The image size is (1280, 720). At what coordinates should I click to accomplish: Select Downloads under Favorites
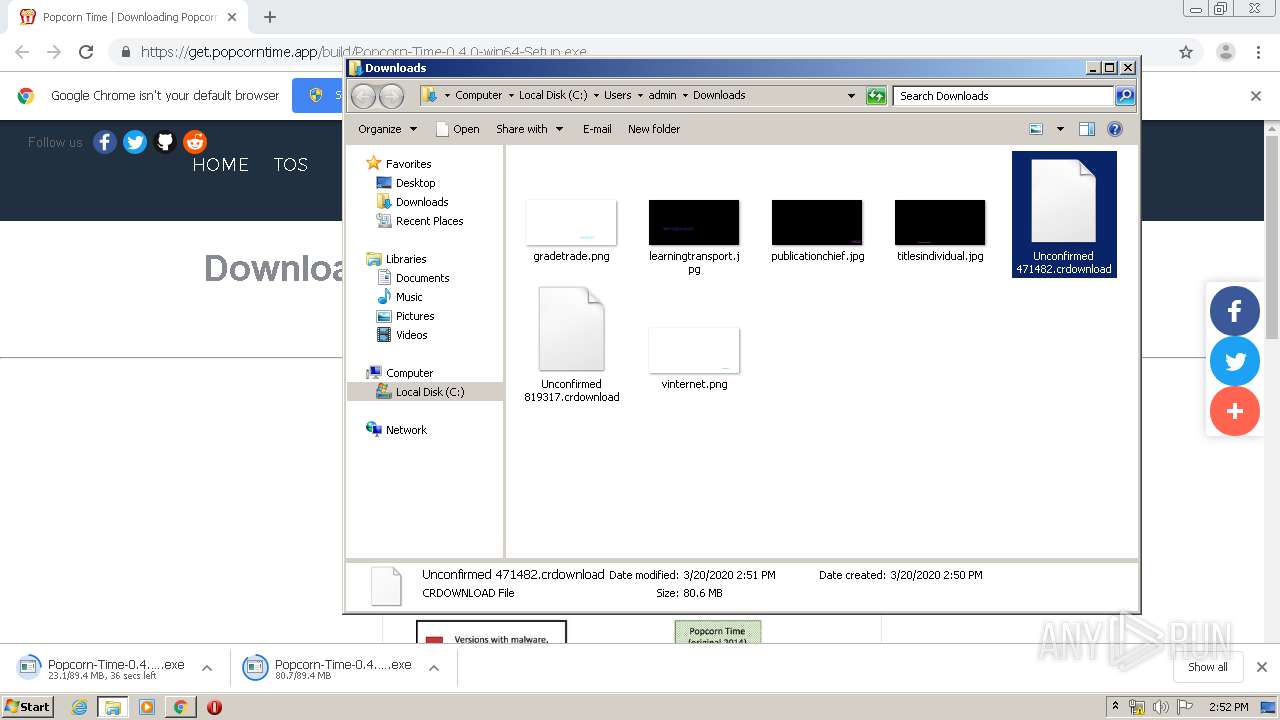pos(421,202)
